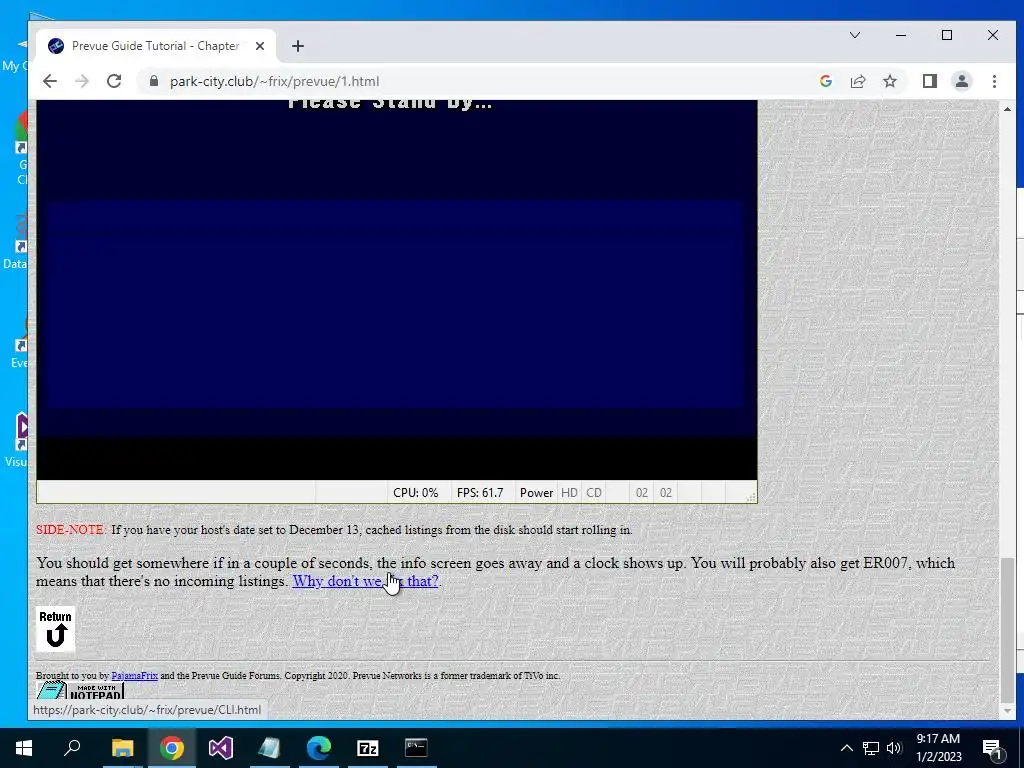The image size is (1024, 768).
Task: Open the Windows Start menu
Action: tap(24, 748)
